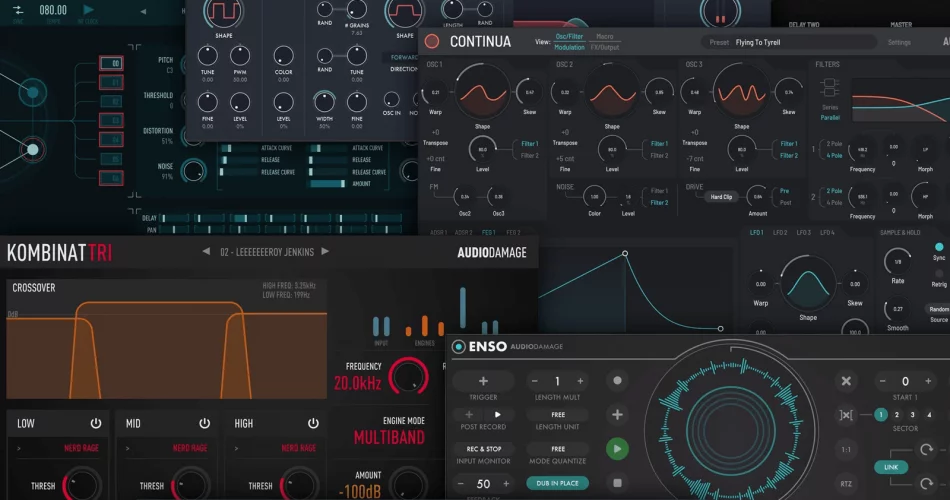Adjust the Amount slider bar
The width and height of the screenshot is (950, 500).
click(327, 184)
